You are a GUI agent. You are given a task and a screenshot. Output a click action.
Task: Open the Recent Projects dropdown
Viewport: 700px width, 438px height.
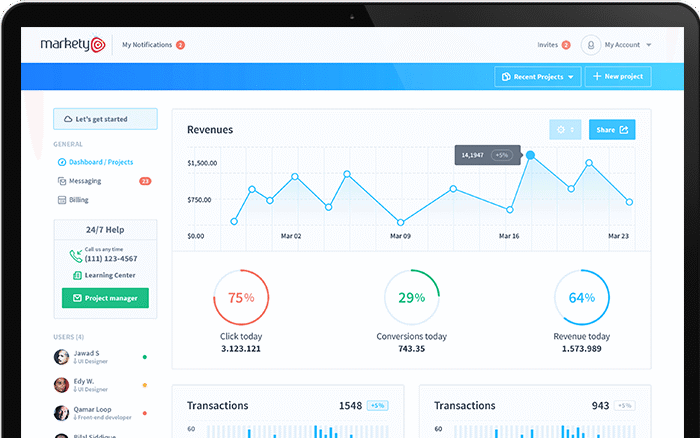pos(538,77)
